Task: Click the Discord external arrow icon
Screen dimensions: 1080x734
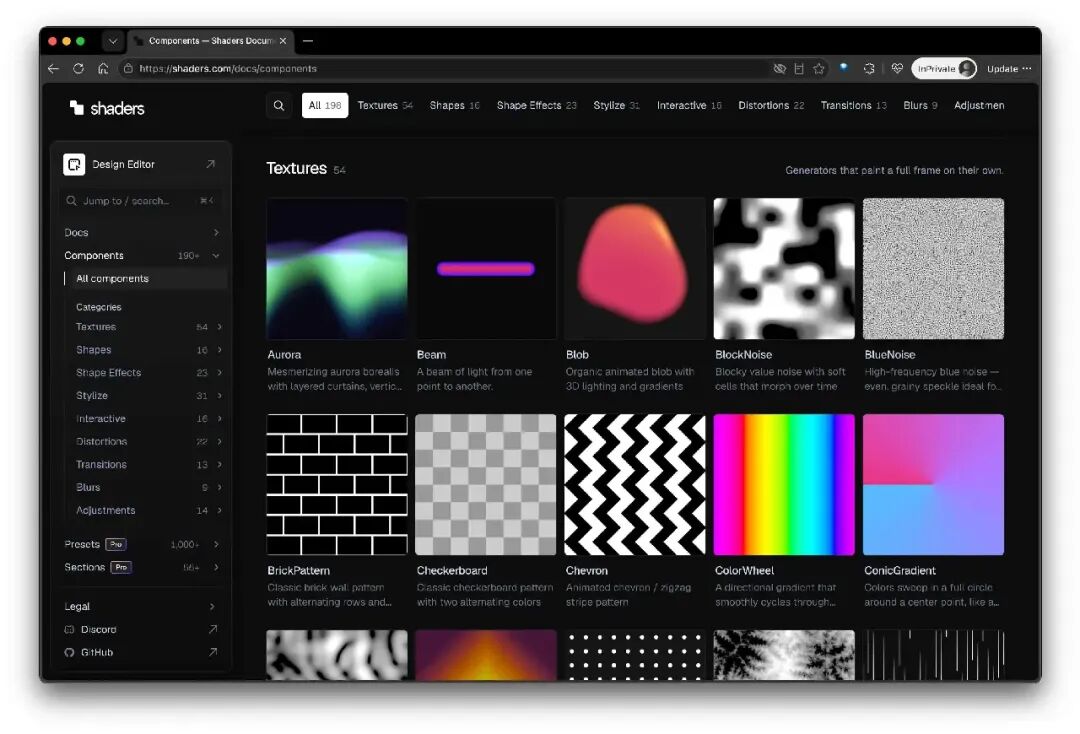Action: 213,629
